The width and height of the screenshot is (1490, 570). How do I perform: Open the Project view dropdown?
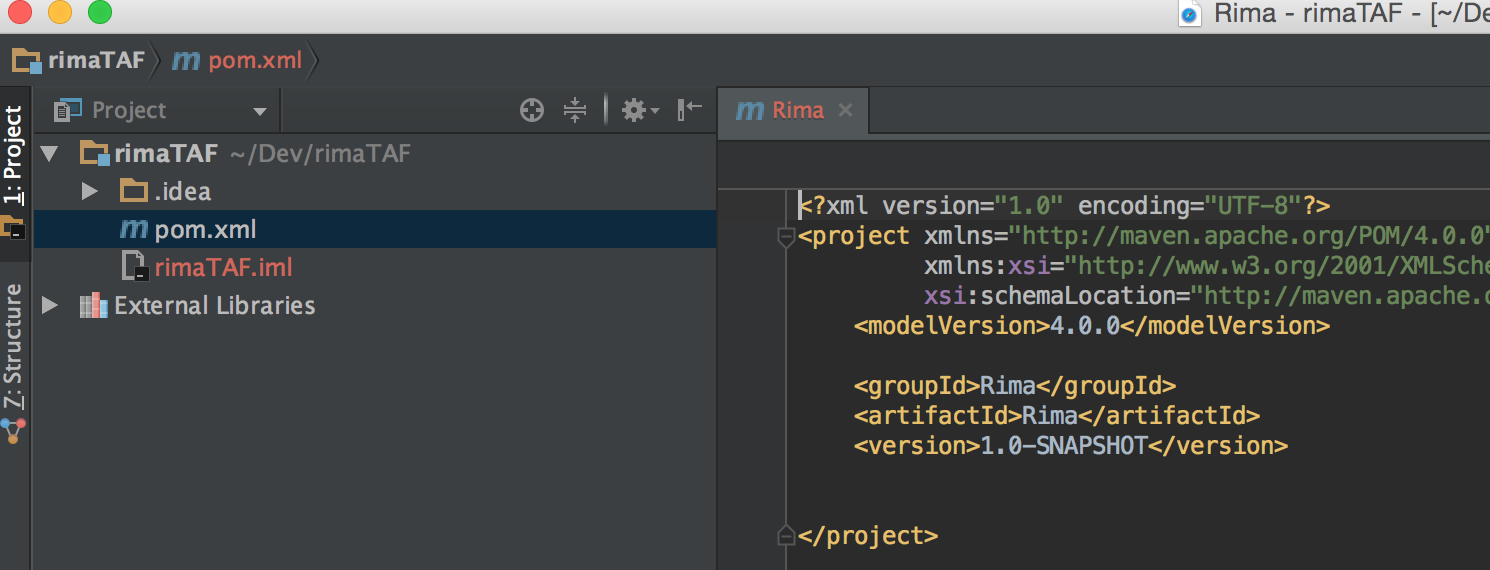click(259, 111)
